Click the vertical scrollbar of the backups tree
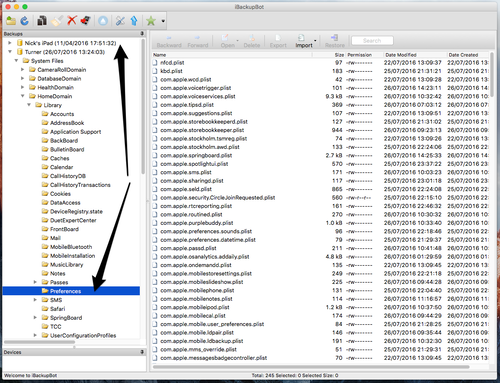 coord(143,106)
